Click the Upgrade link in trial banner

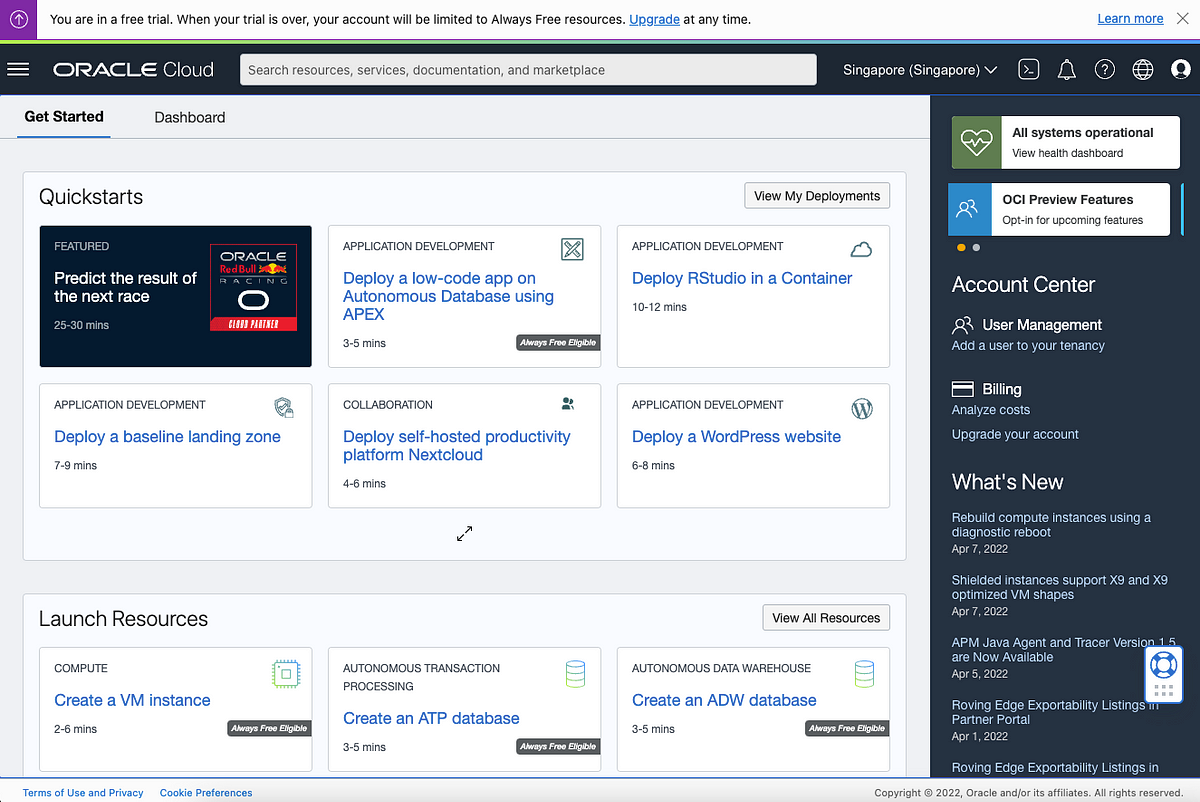tap(654, 19)
